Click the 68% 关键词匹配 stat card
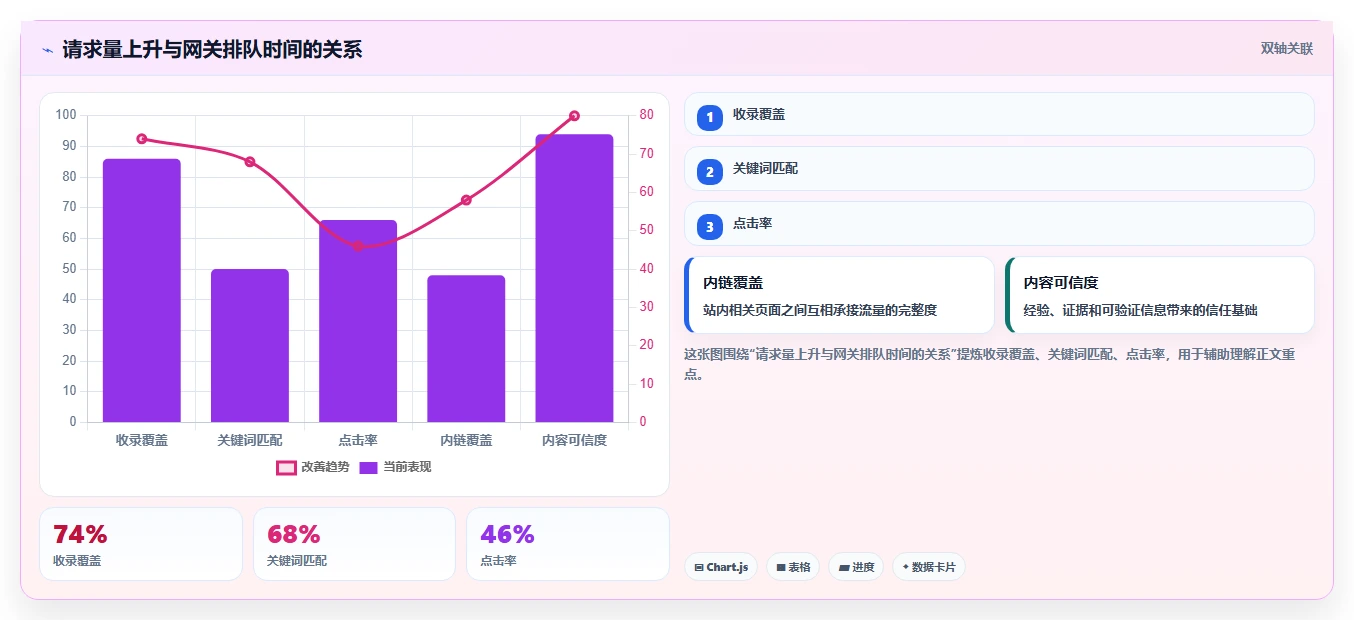The height and width of the screenshot is (620, 1354). click(x=354, y=544)
